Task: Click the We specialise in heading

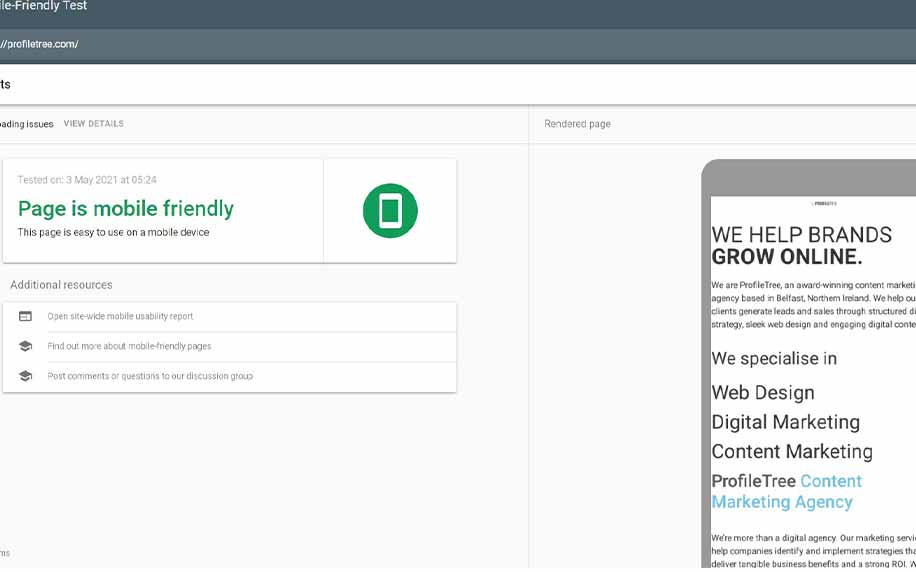Action: [774, 358]
